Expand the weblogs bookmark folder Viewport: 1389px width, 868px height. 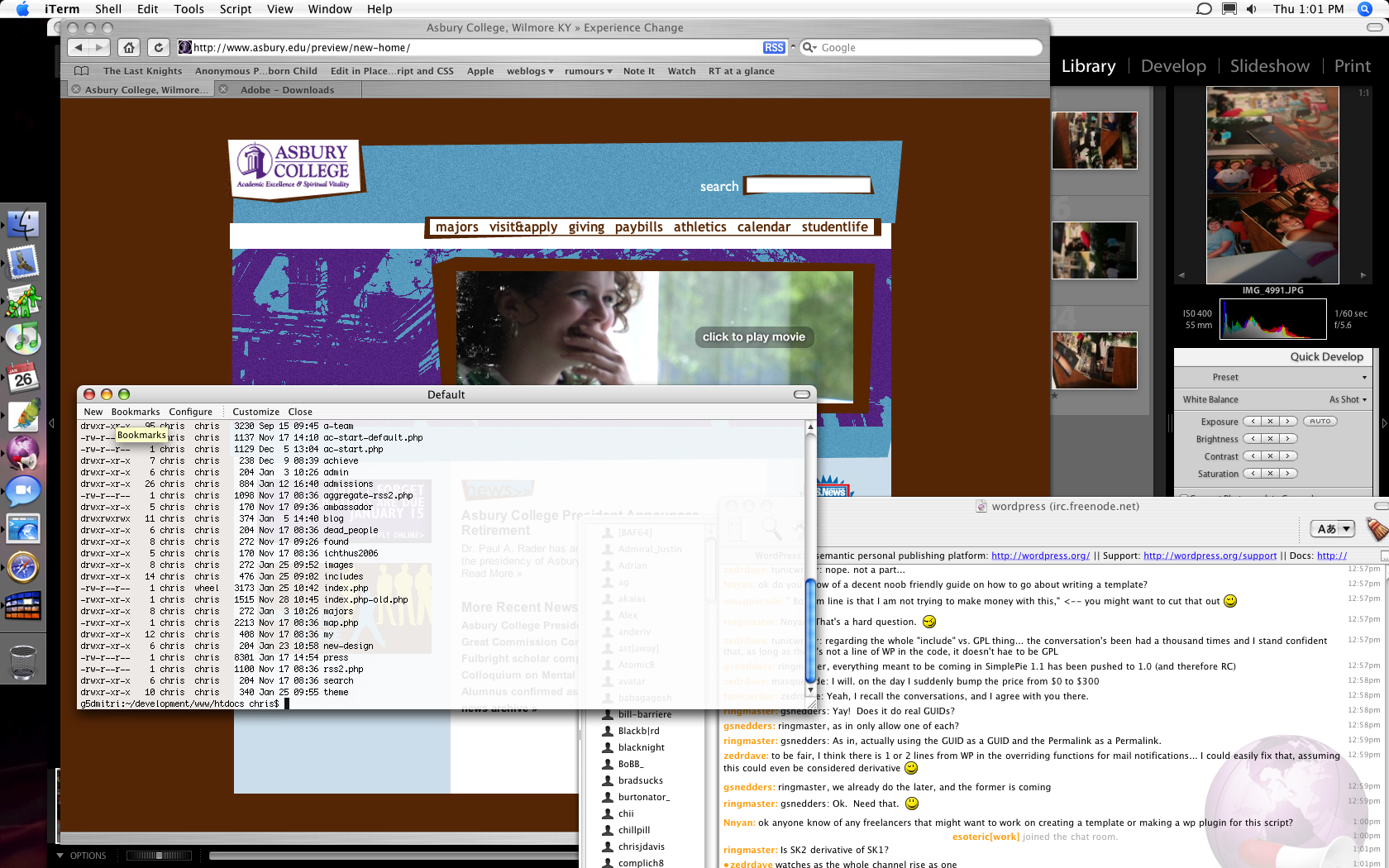click(x=530, y=71)
